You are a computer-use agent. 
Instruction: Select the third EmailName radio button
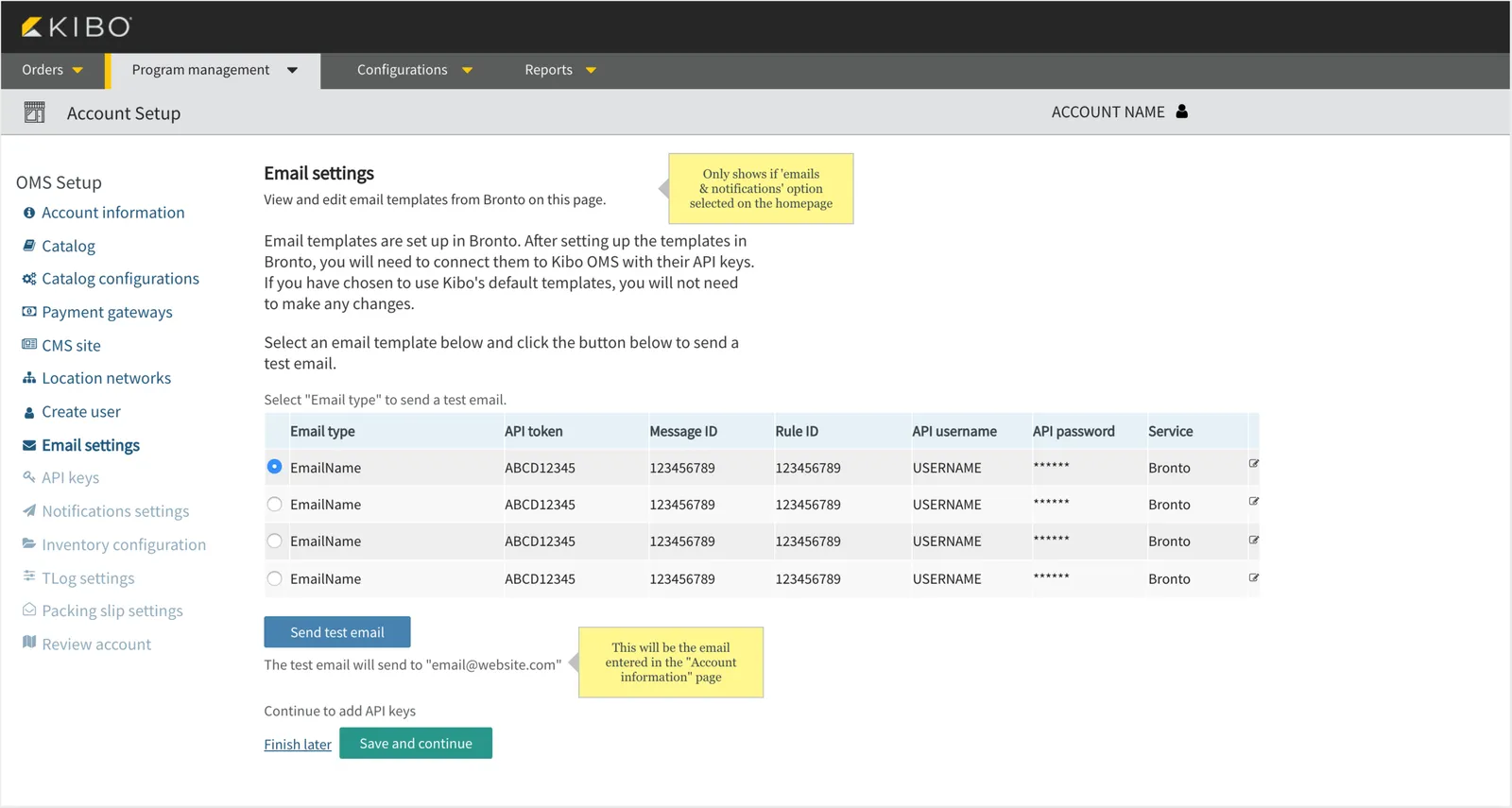click(x=275, y=542)
